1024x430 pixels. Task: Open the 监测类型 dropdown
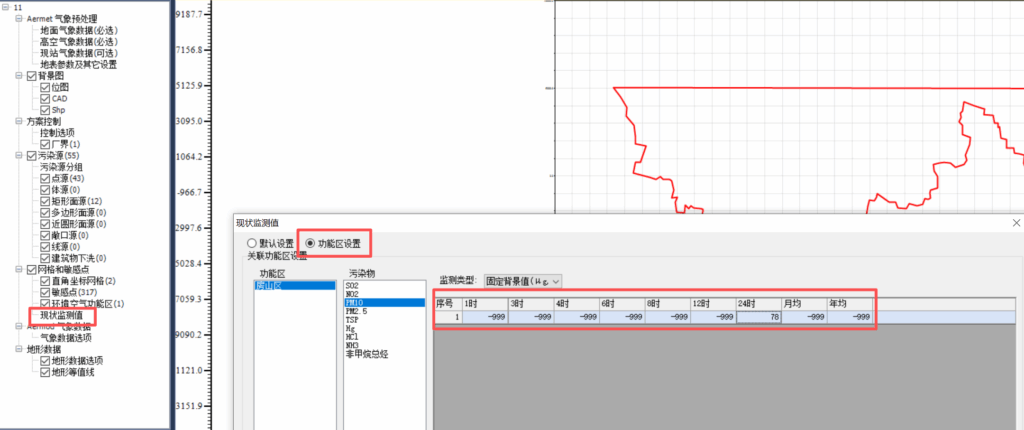click(523, 282)
